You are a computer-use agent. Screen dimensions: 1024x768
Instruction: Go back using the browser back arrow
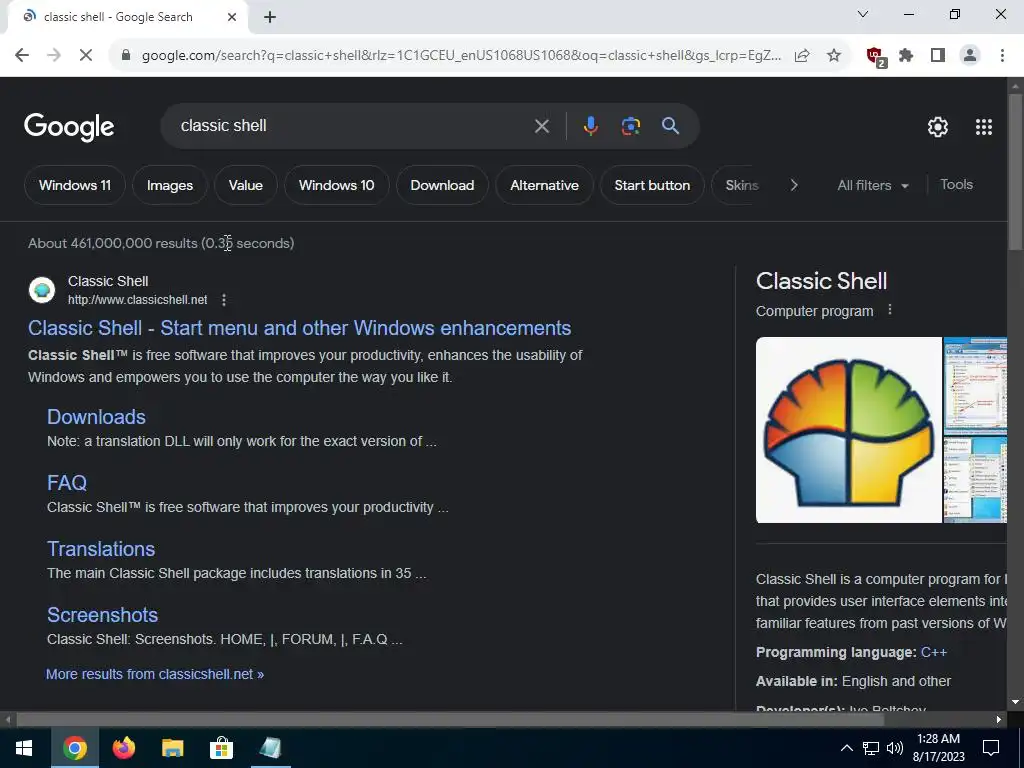[x=22, y=56]
